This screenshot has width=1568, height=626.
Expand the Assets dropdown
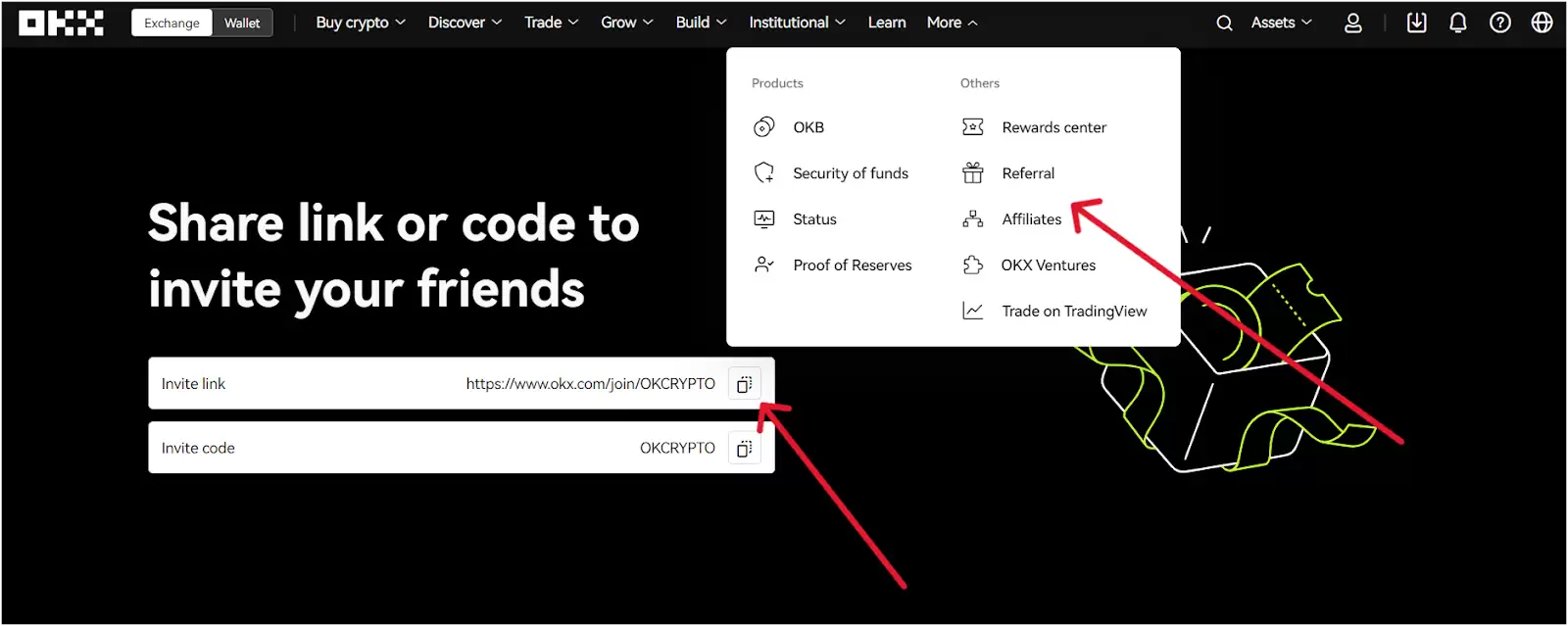1281,23
